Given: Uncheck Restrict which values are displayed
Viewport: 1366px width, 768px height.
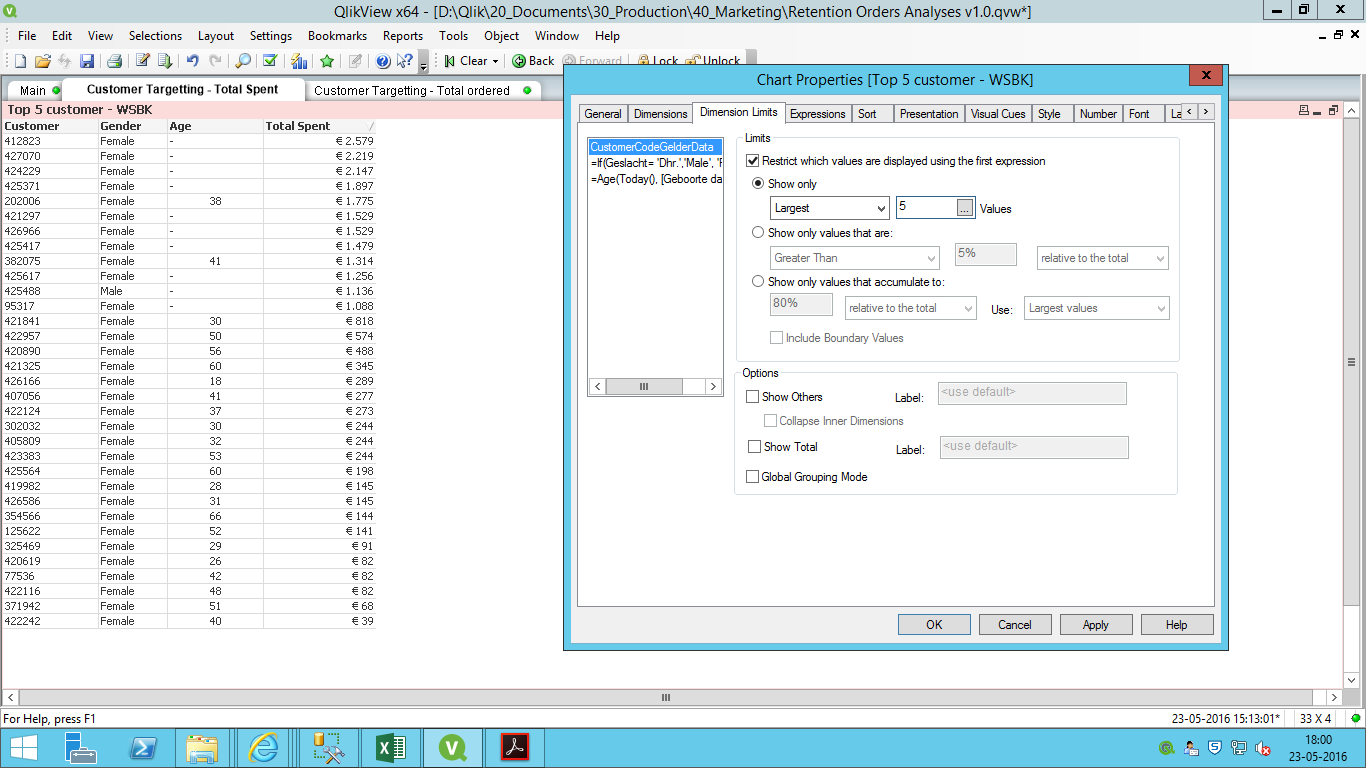Looking at the screenshot, I should coord(753,161).
